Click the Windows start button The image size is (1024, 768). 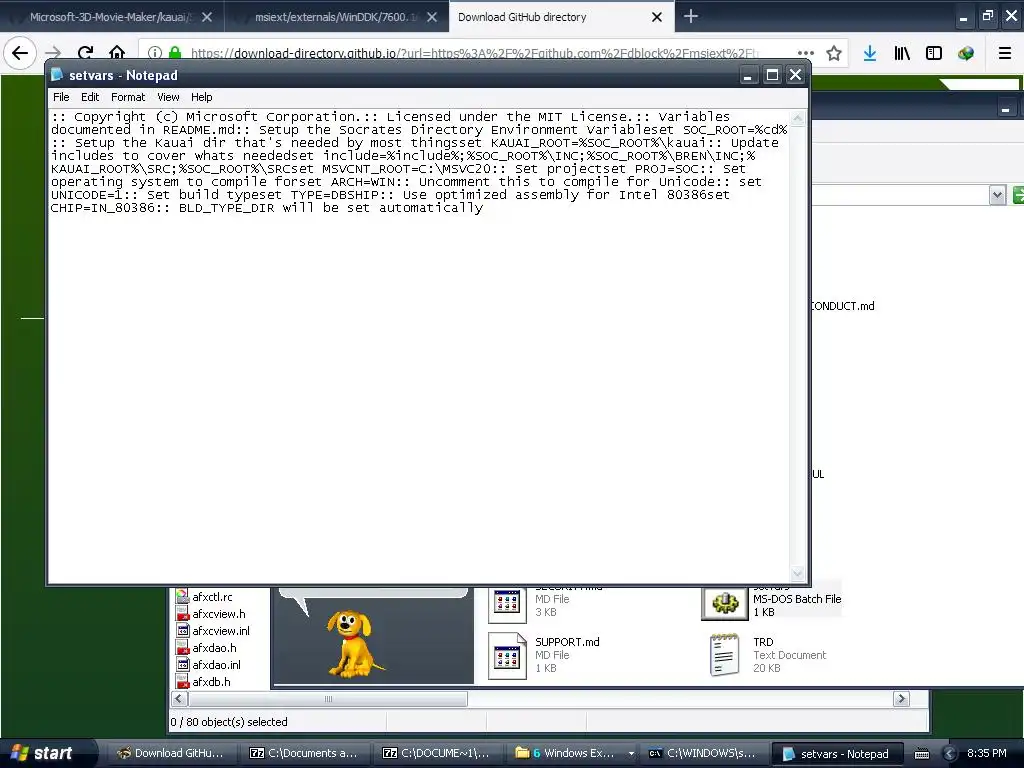(x=42, y=753)
